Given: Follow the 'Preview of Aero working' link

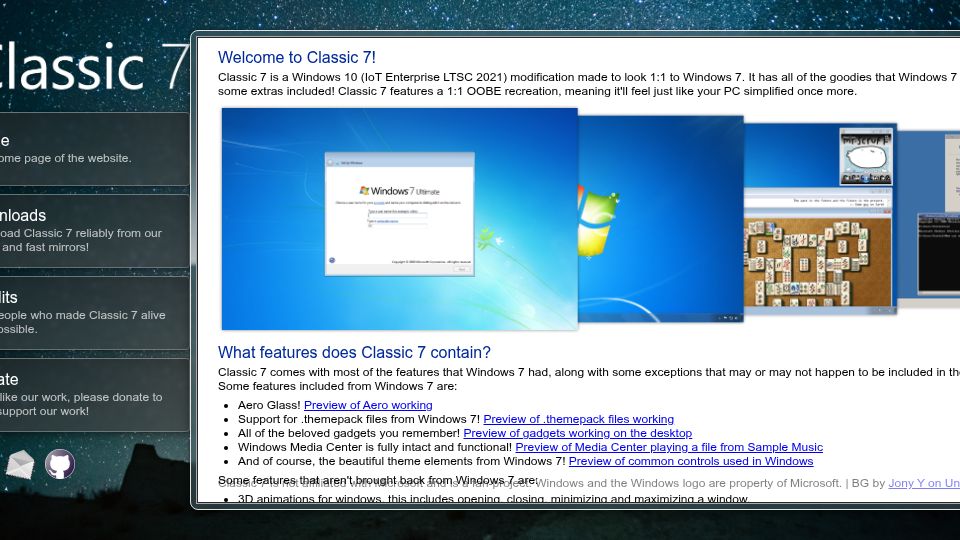Looking at the screenshot, I should (x=368, y=405).
